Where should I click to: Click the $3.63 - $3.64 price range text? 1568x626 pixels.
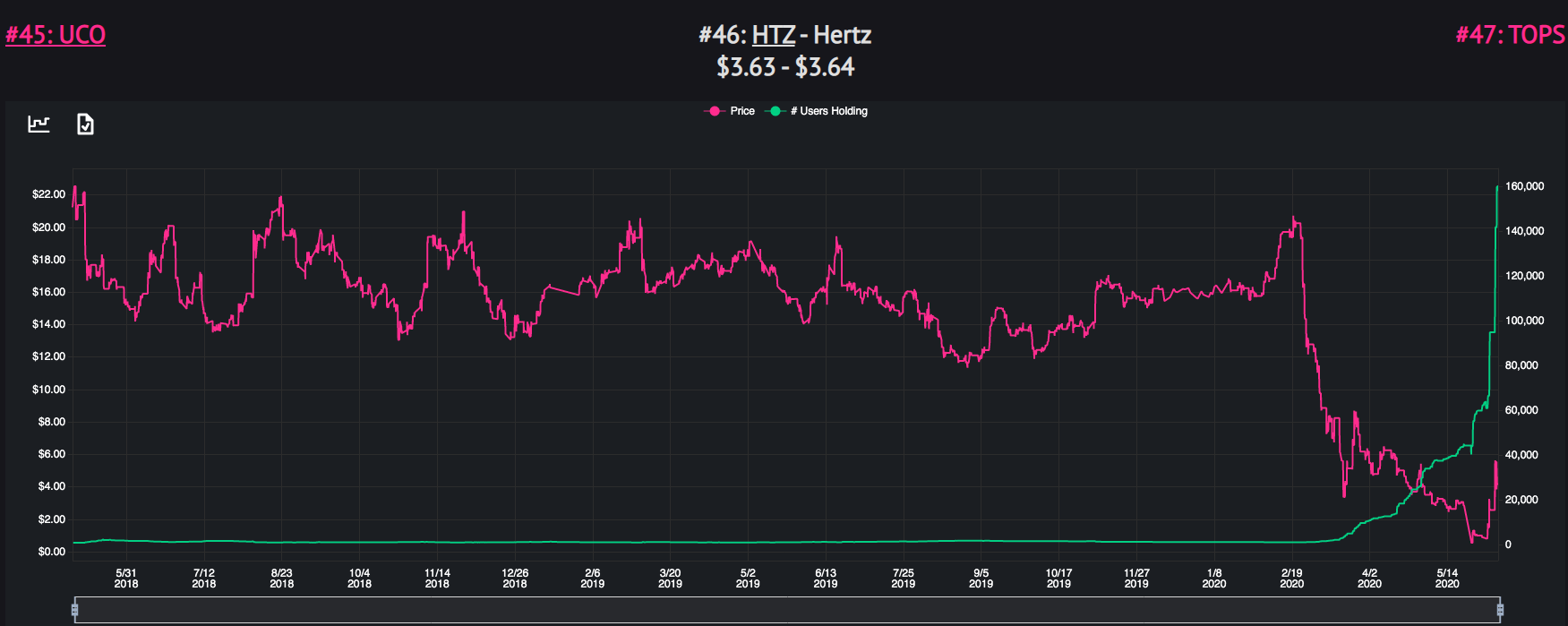click(x=785, y=67)
